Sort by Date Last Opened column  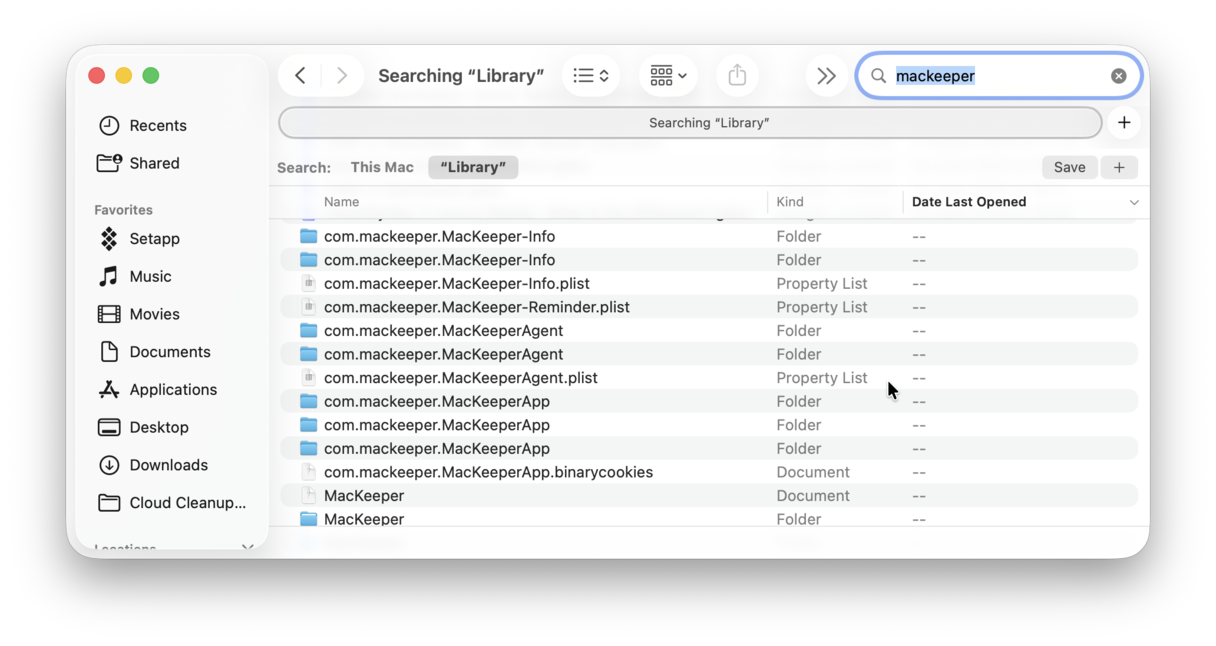[969, 202]
